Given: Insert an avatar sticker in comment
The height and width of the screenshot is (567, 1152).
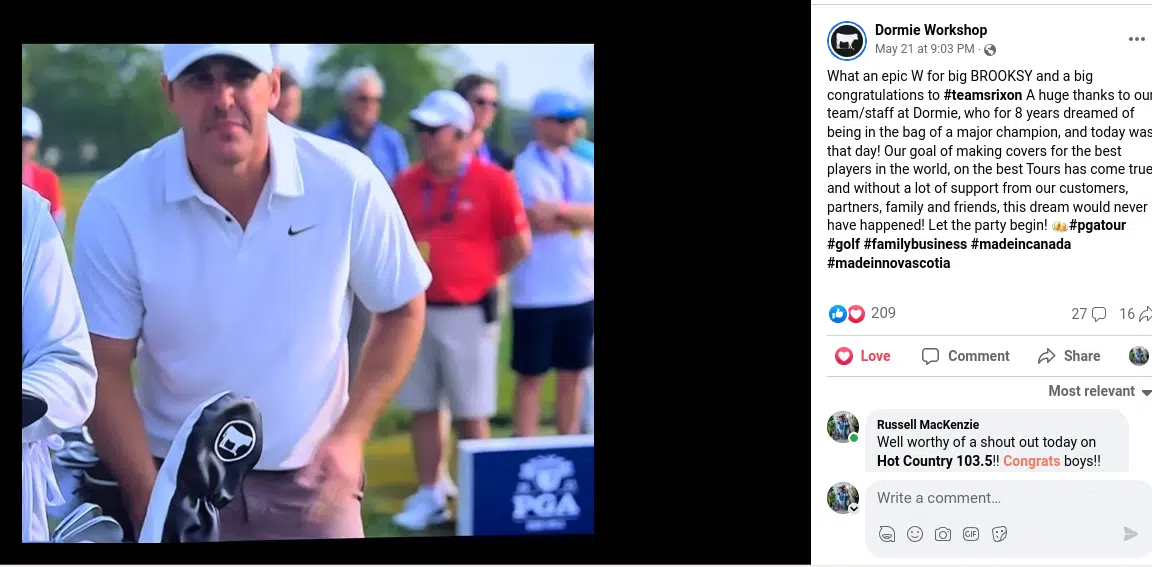Looking at the screenshot, I should pyautogui.click(x=887, y=535).
